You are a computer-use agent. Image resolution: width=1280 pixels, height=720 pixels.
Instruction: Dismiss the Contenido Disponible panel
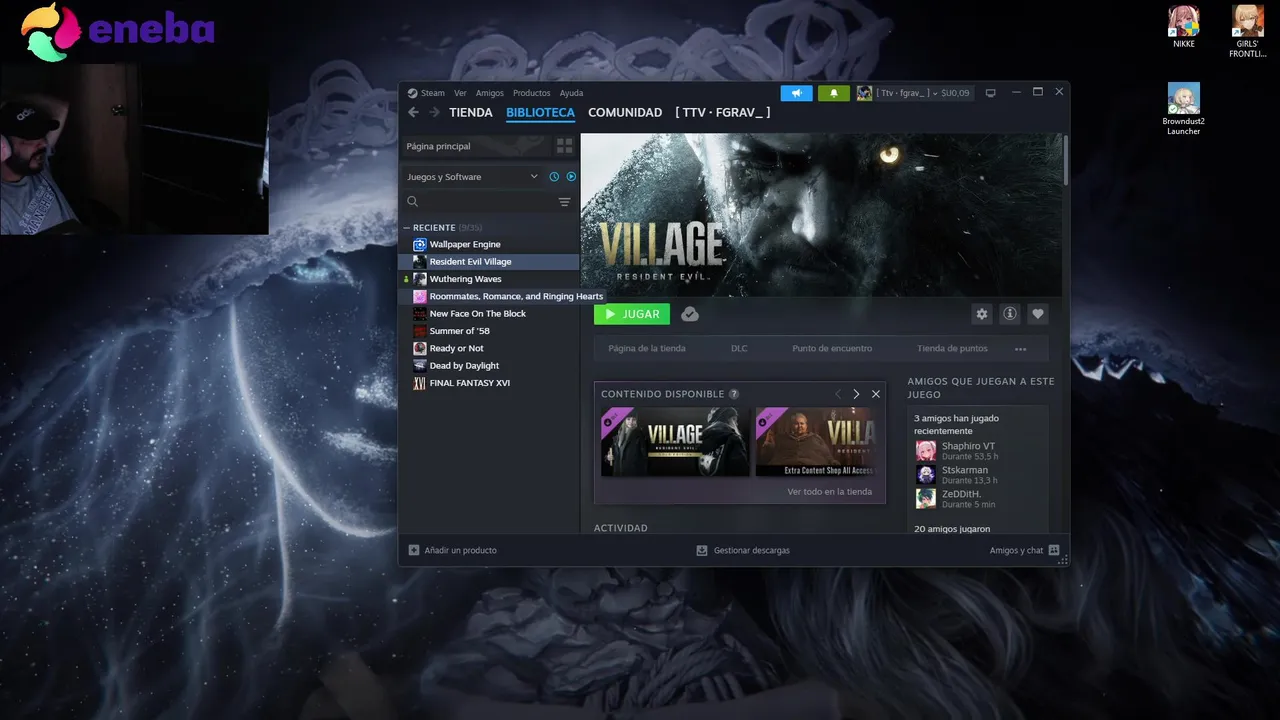tap(876, 394)
